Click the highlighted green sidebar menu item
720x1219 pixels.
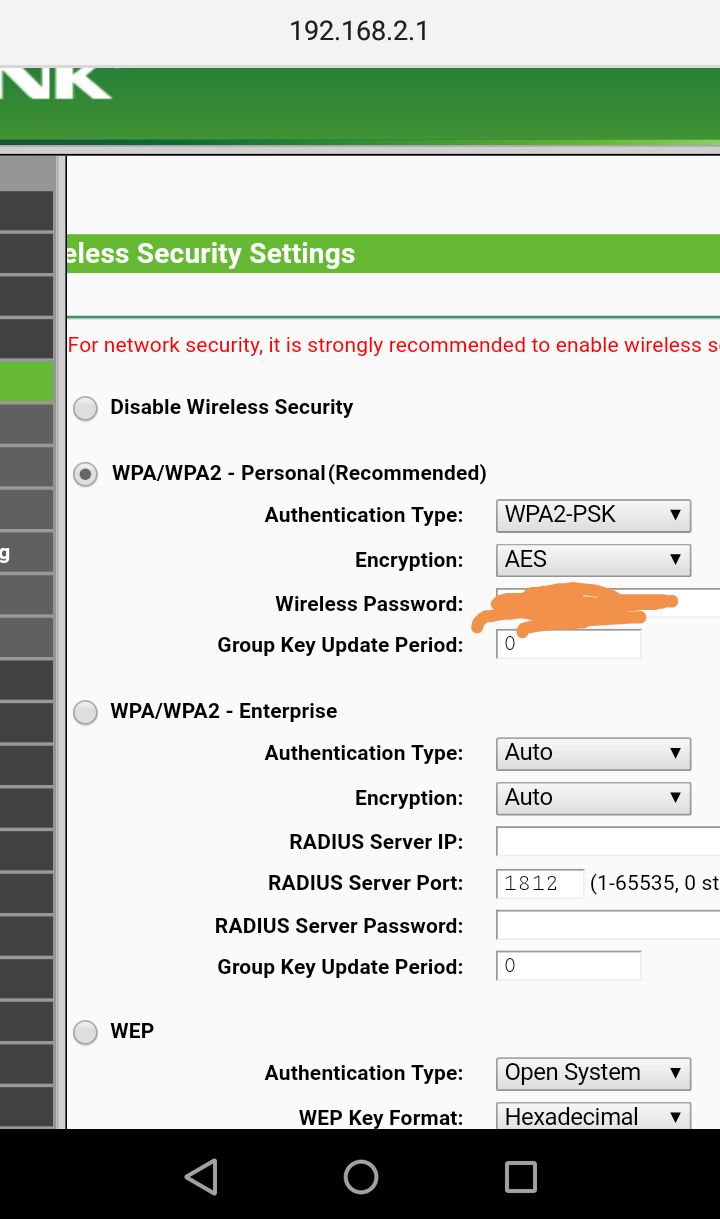[27, 382]
